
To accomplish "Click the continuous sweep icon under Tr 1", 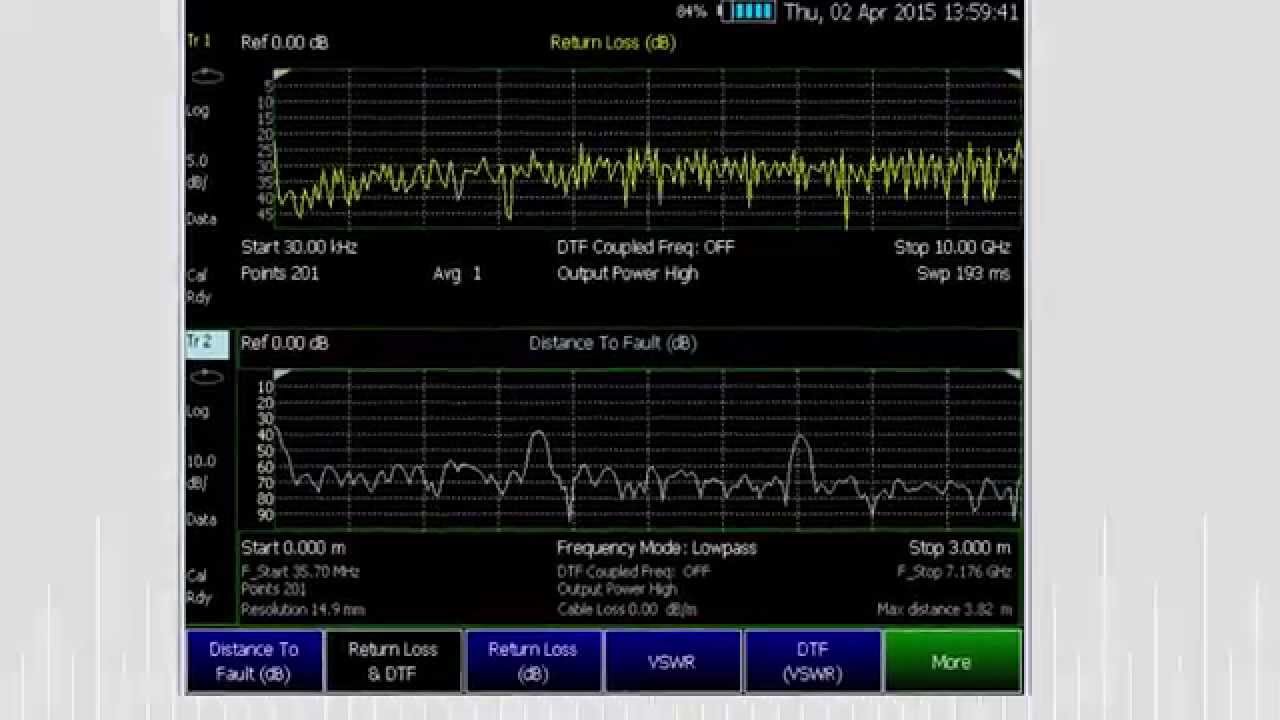I will click(207, 76).
